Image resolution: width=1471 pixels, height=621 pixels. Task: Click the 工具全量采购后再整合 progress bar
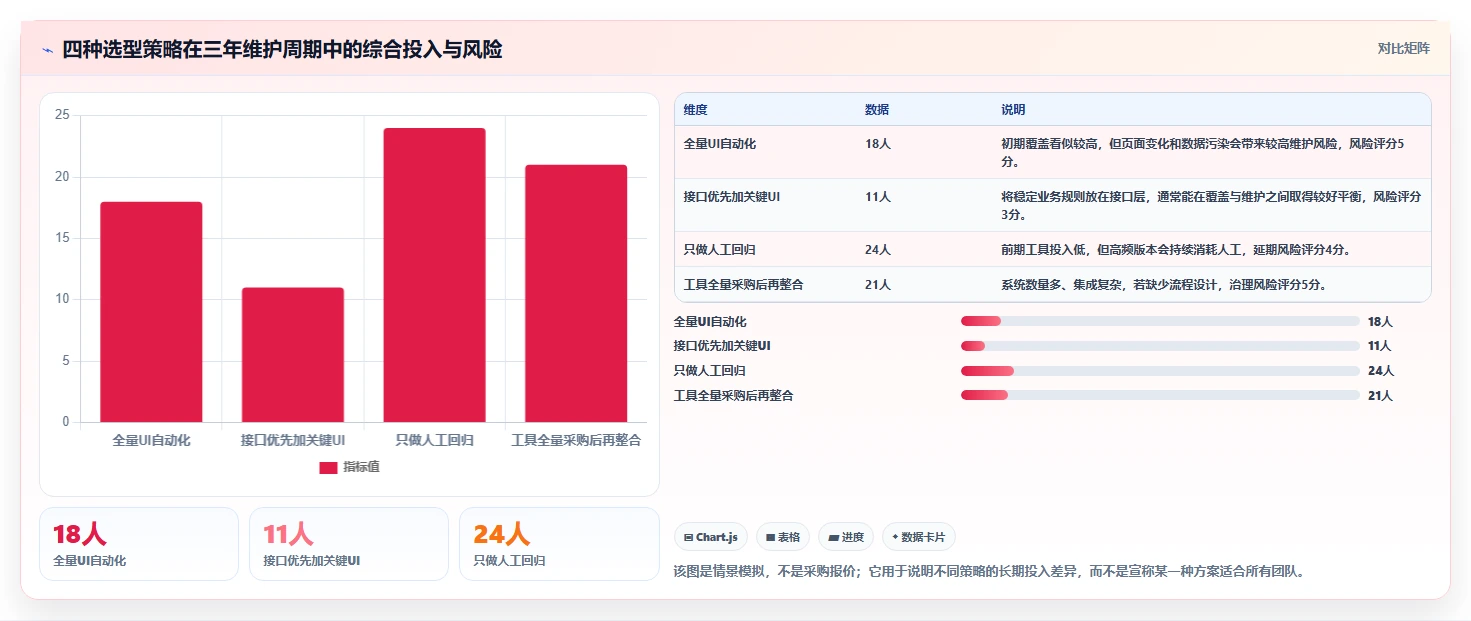click(x=1160, y=396)
